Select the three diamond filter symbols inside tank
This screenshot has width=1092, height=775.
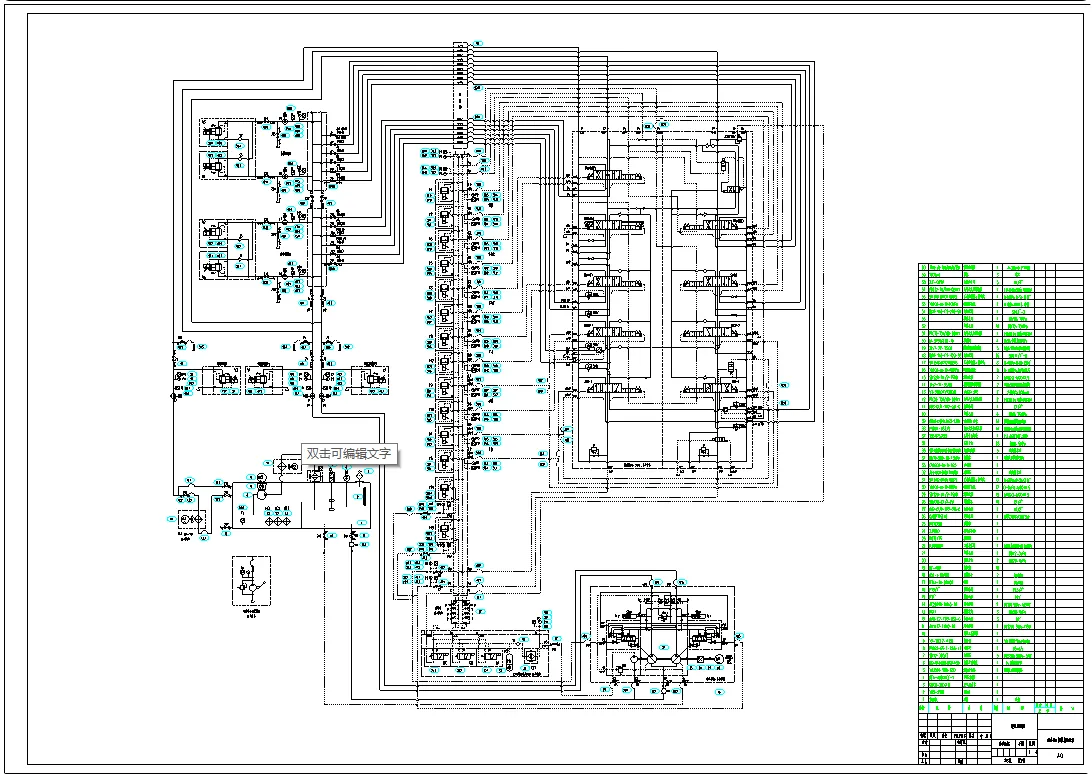coord(278,521)
